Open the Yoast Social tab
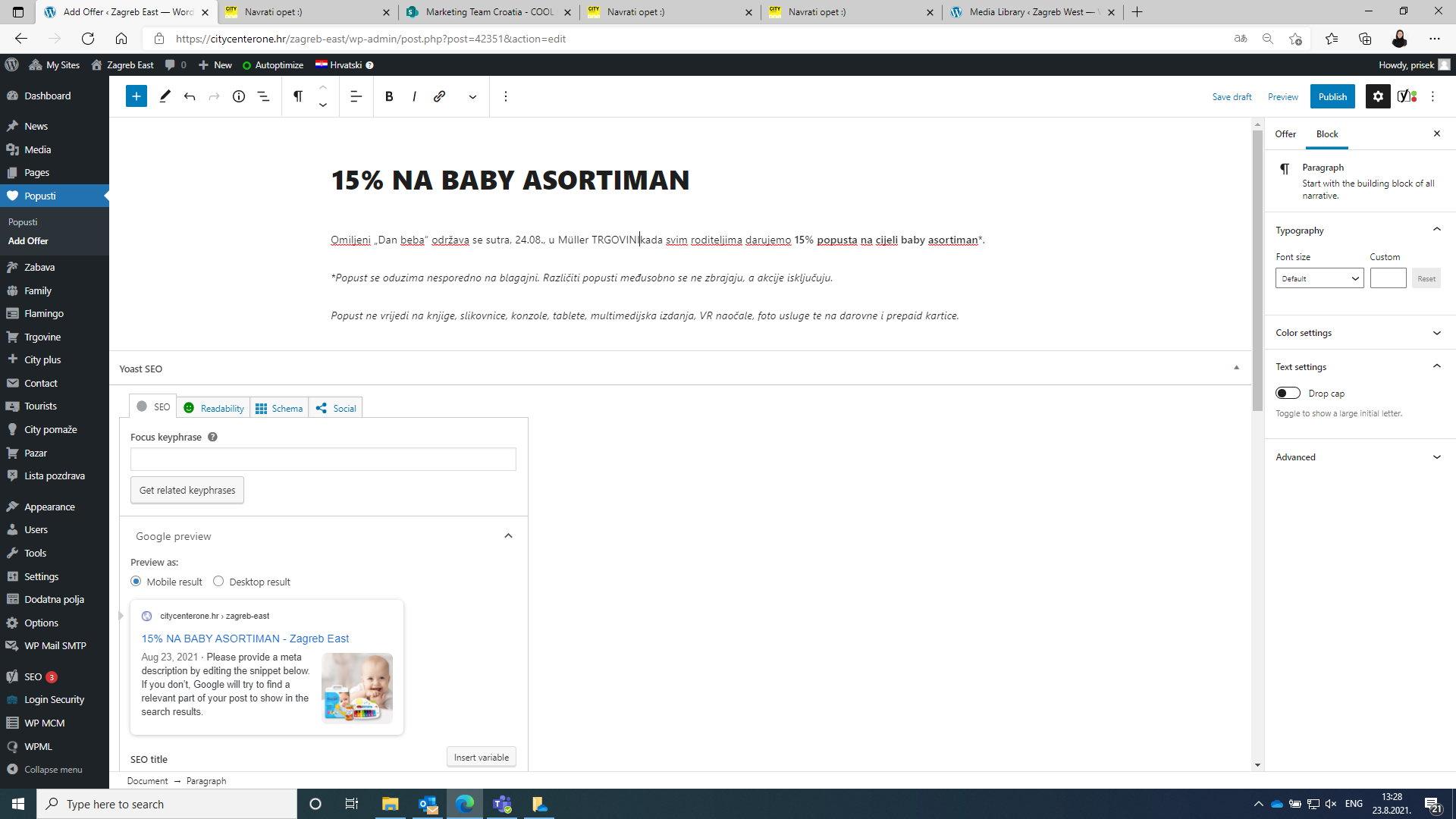The width and height of the screenshot is (1456, 819). click(336, 408)
